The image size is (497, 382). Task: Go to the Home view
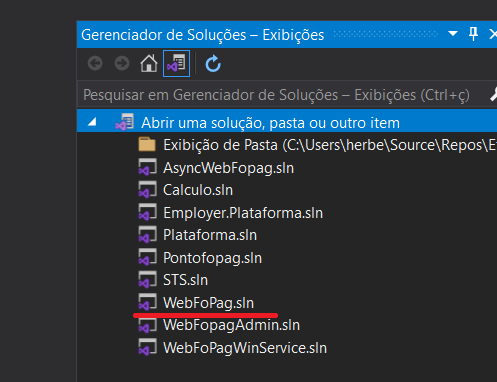point(149,63)
